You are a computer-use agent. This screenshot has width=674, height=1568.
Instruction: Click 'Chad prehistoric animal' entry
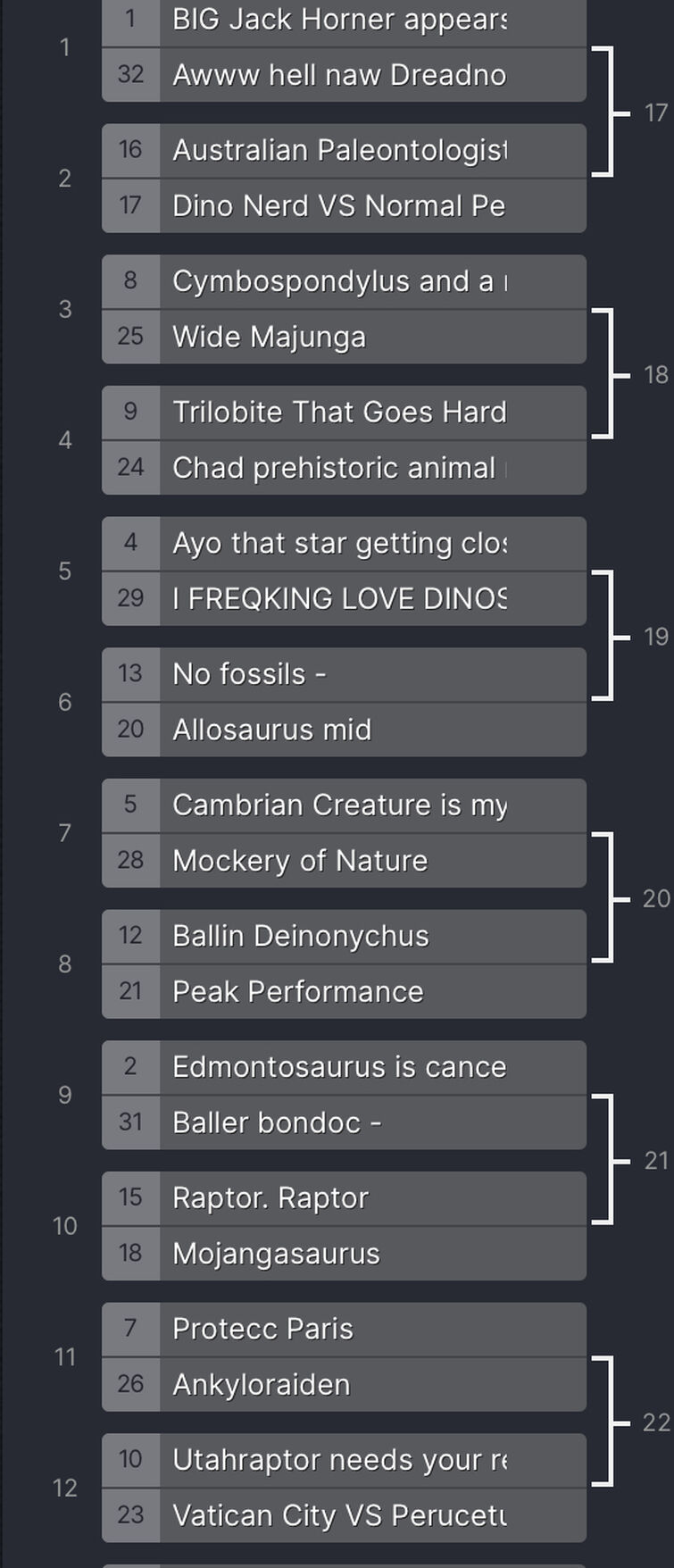(344, 468)
